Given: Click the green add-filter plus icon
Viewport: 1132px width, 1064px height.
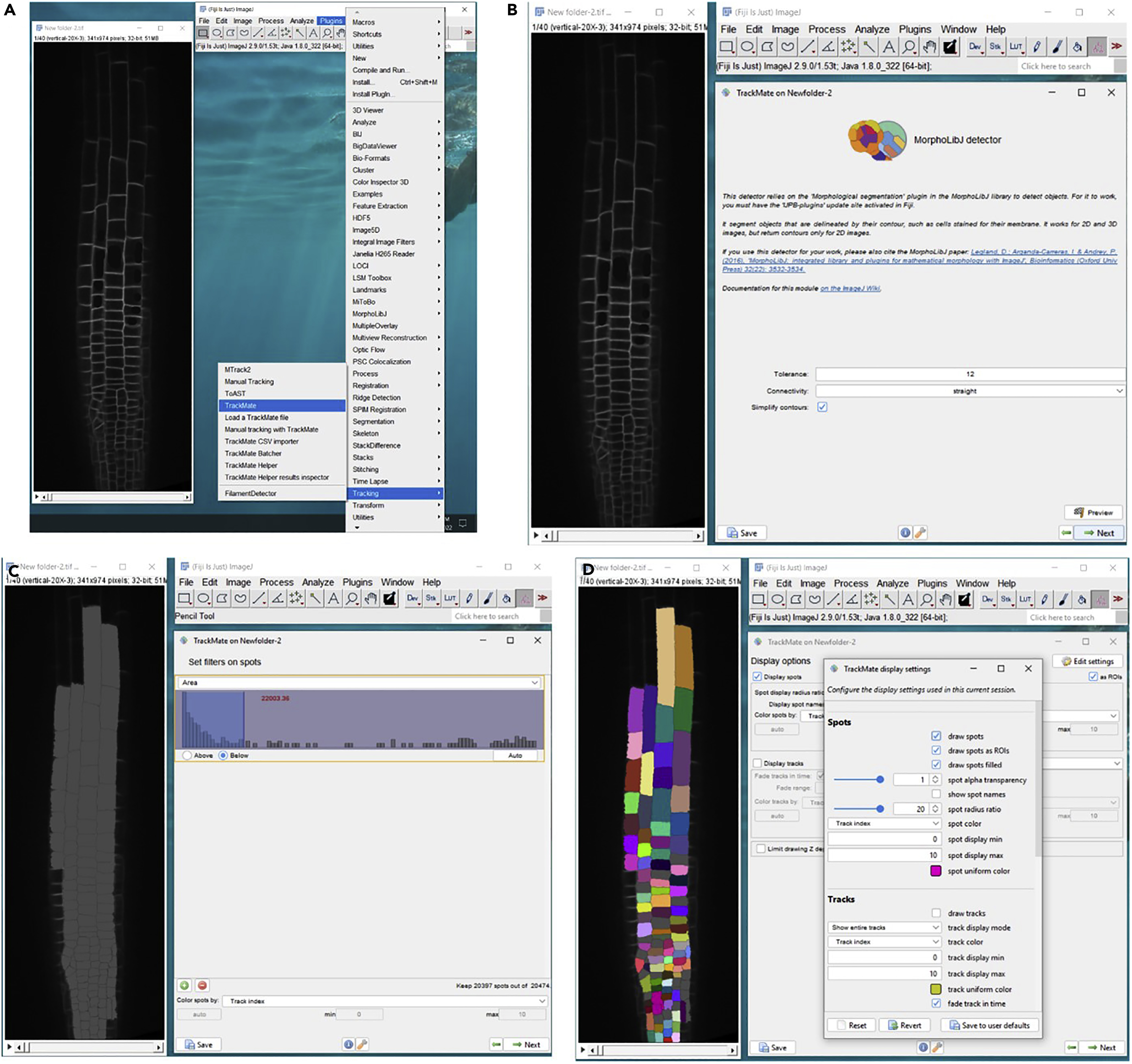Looking at the screenshot, I should click(x=185, y=985).
